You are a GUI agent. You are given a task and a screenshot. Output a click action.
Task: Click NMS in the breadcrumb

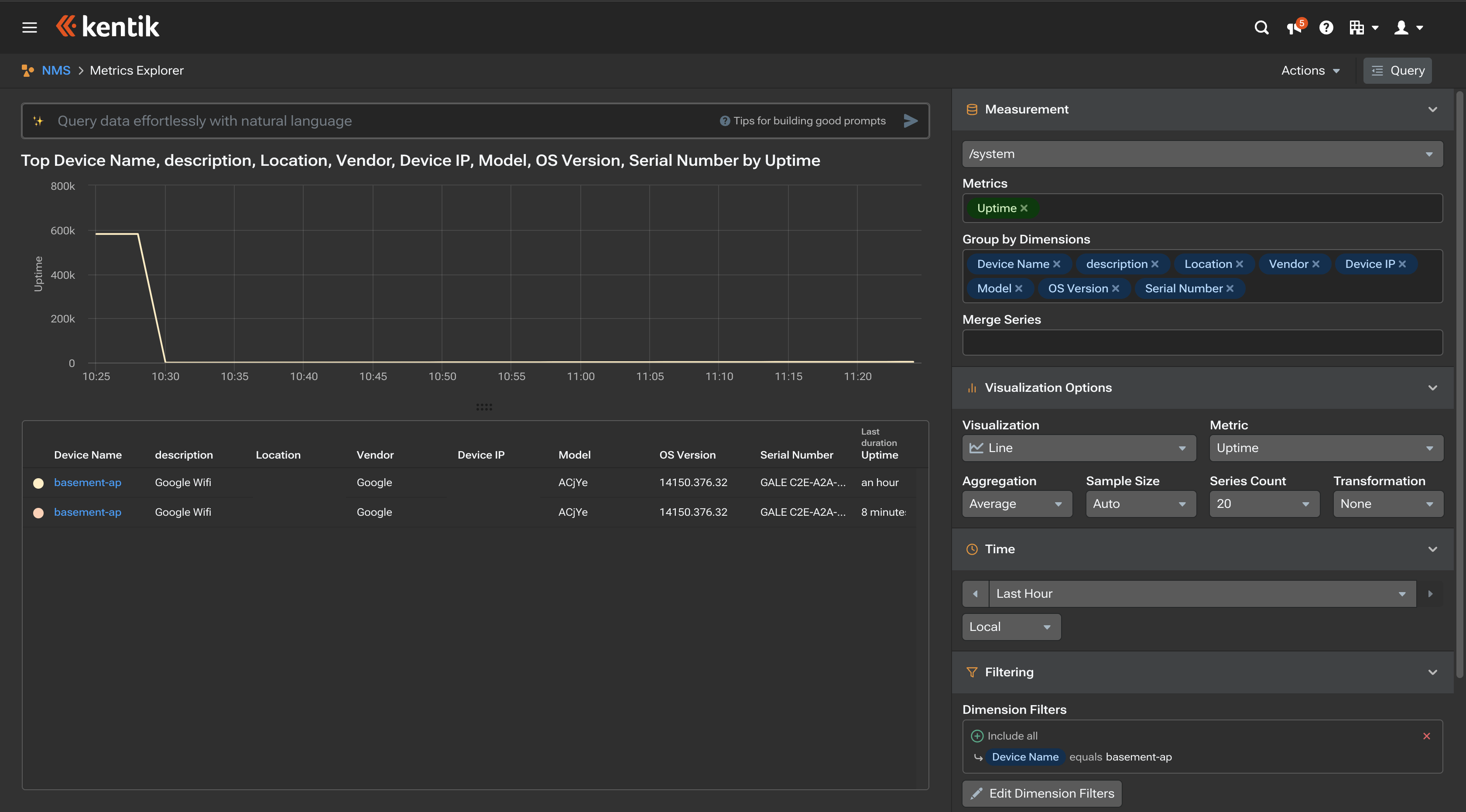coord(56,71)
